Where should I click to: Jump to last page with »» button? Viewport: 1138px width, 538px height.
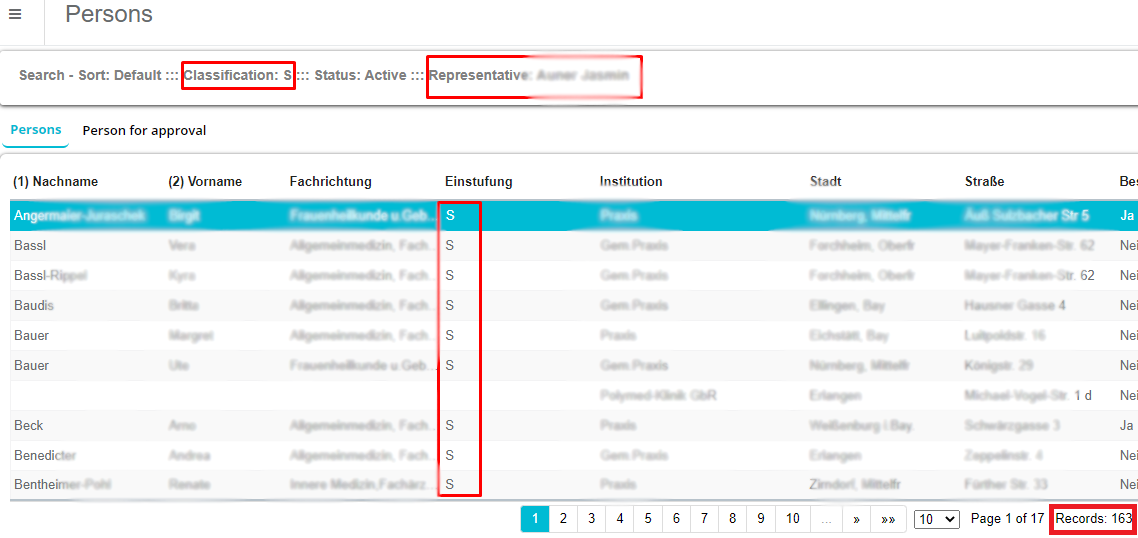tap(888, 519)
